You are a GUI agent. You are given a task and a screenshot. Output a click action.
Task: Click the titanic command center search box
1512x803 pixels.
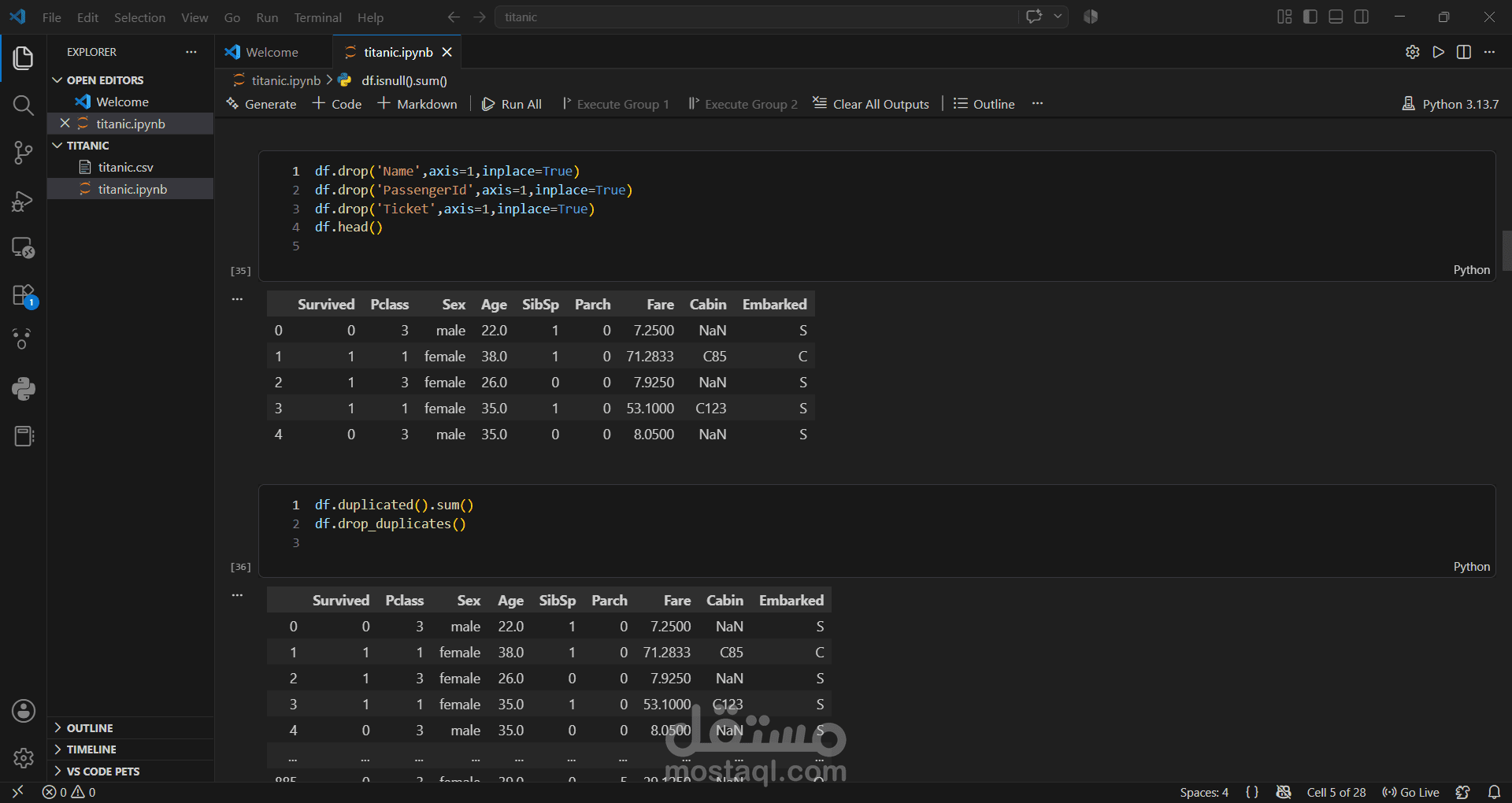point(756,17)
